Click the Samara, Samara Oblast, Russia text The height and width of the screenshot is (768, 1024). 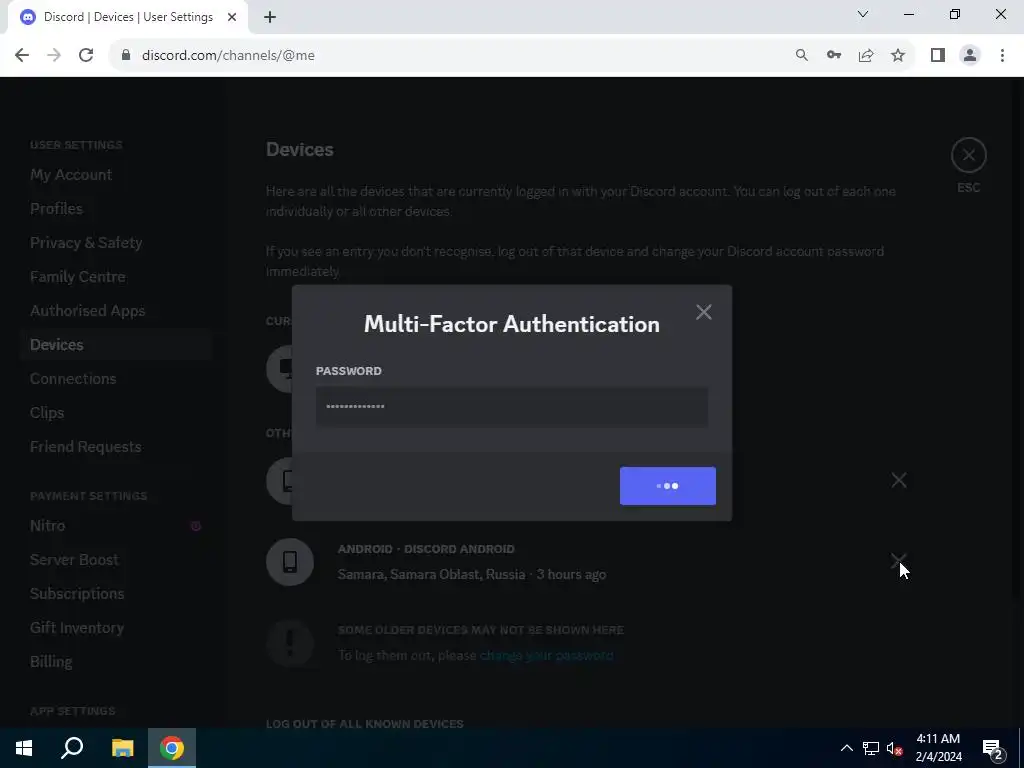click(x=432, y=575)
